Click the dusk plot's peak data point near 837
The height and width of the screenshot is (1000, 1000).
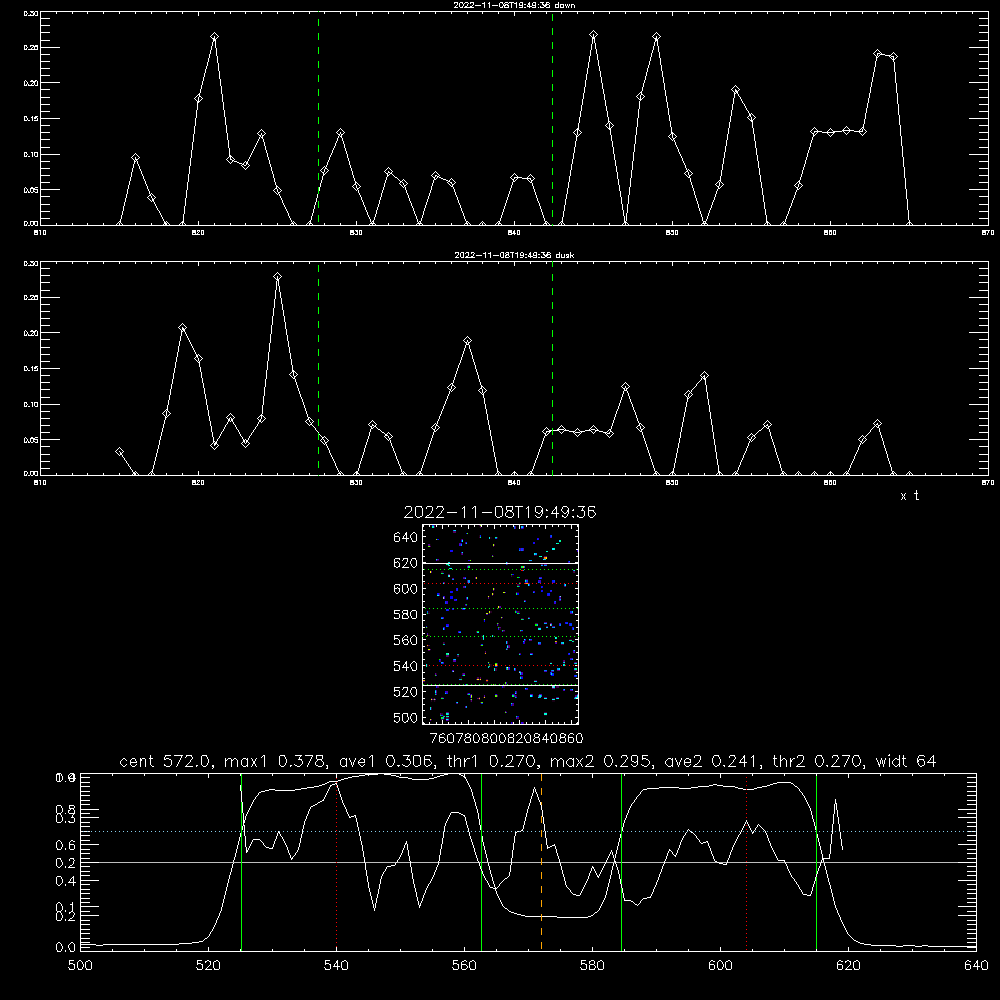pyautogui.click(x=467, y=341)
